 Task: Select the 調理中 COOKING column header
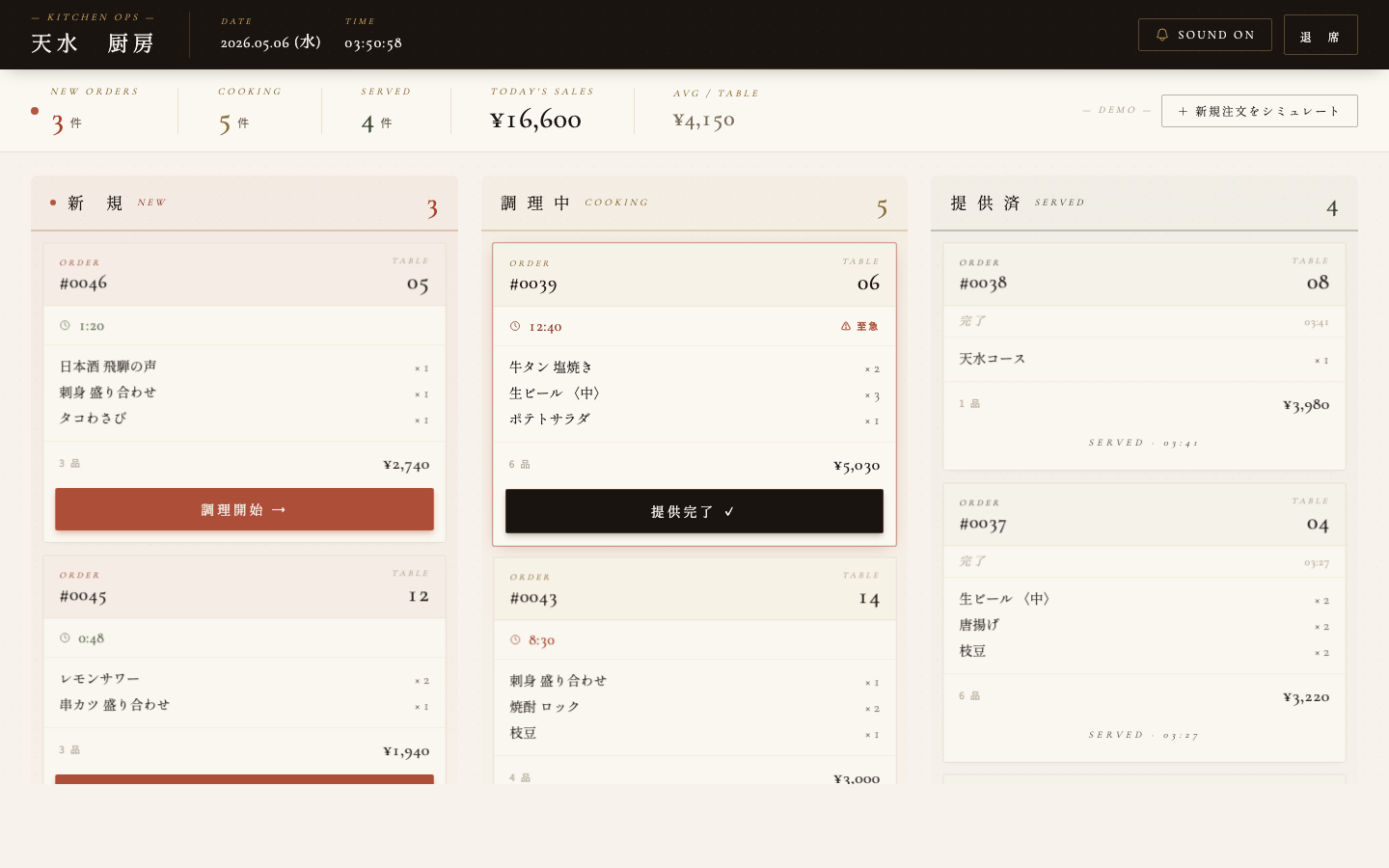[694, 203]
